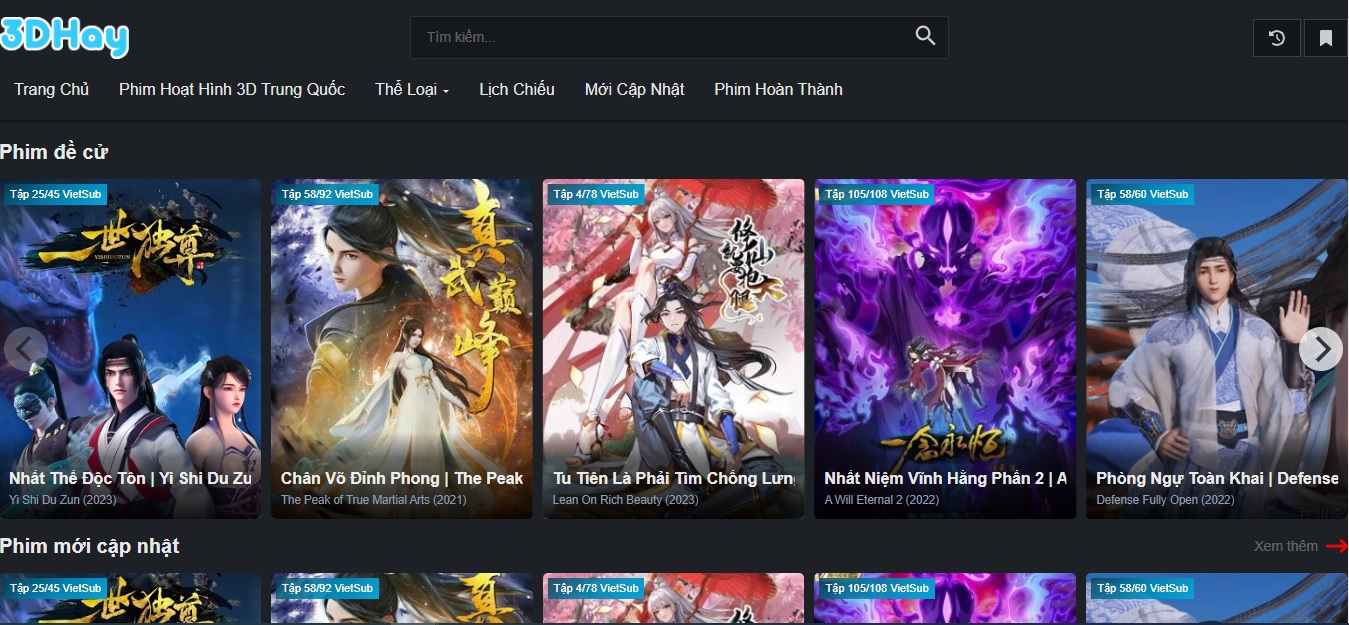This screenshot has width=1349, height=625.
Task: Open Tập 58/60 card under Phim mới cập nhật
Action: (x=1217, y=599)
